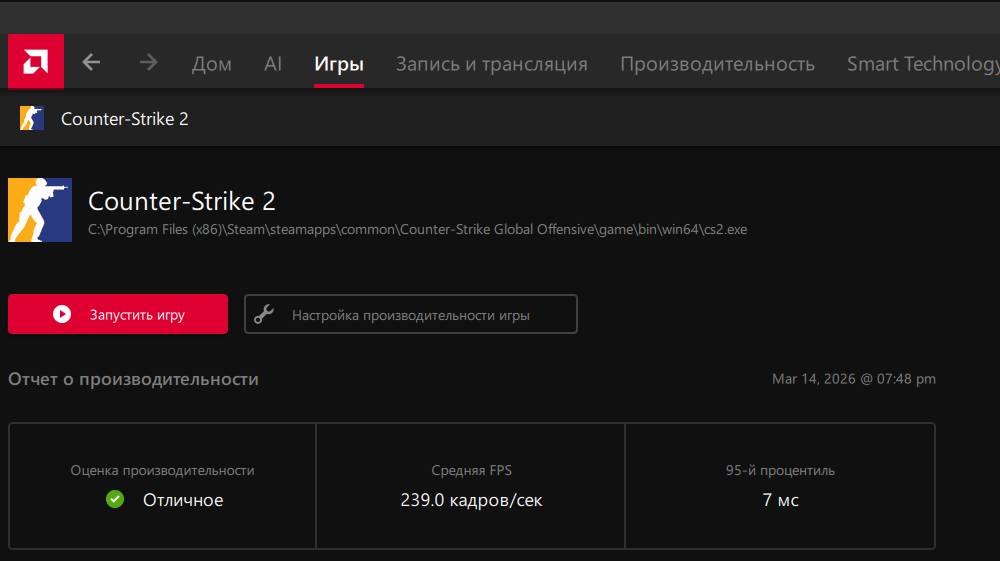Click the forward navigation arrow
1000x561 pixels.
pos(149,63)
